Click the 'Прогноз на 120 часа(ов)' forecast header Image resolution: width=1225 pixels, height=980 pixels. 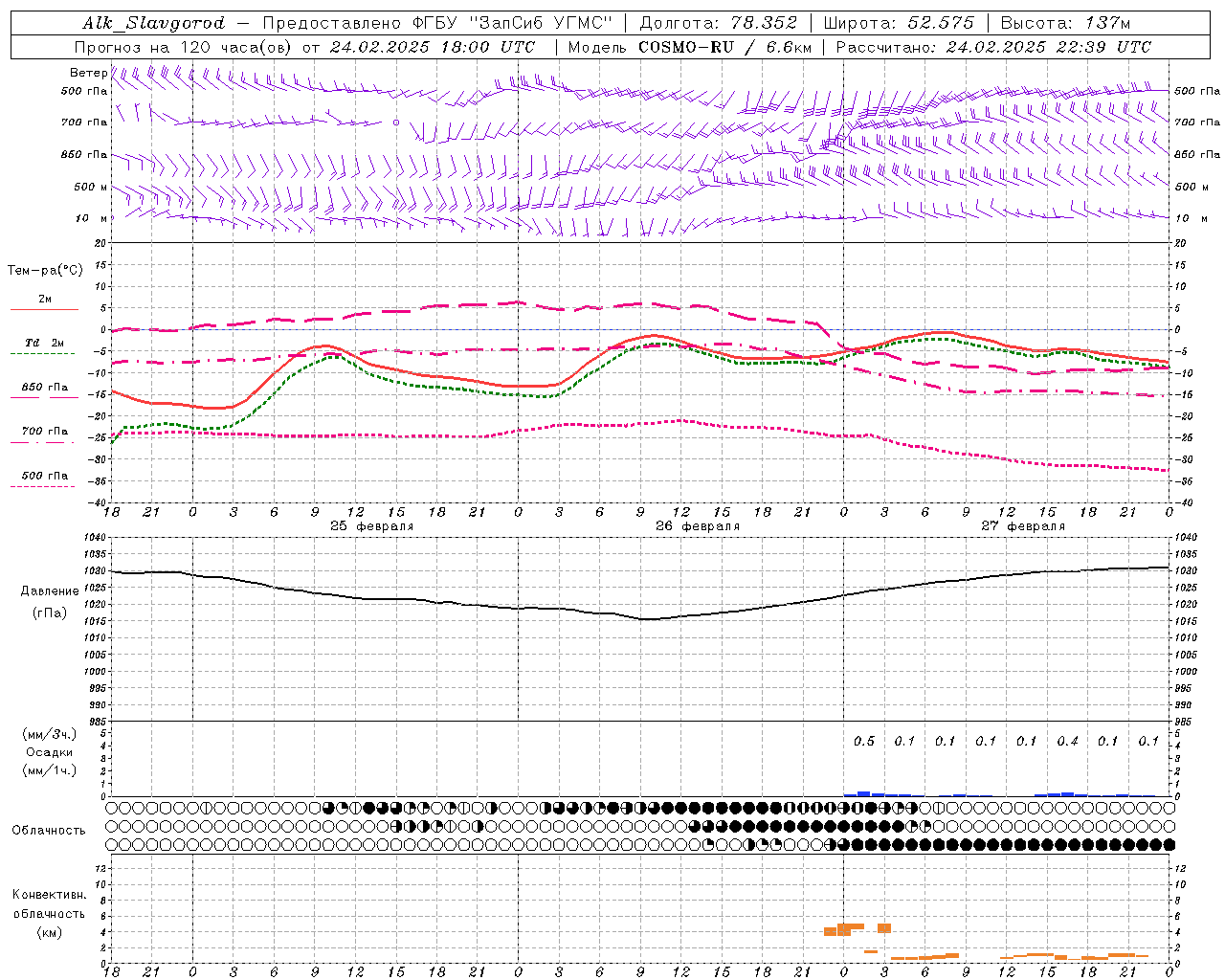click(184, 47)
